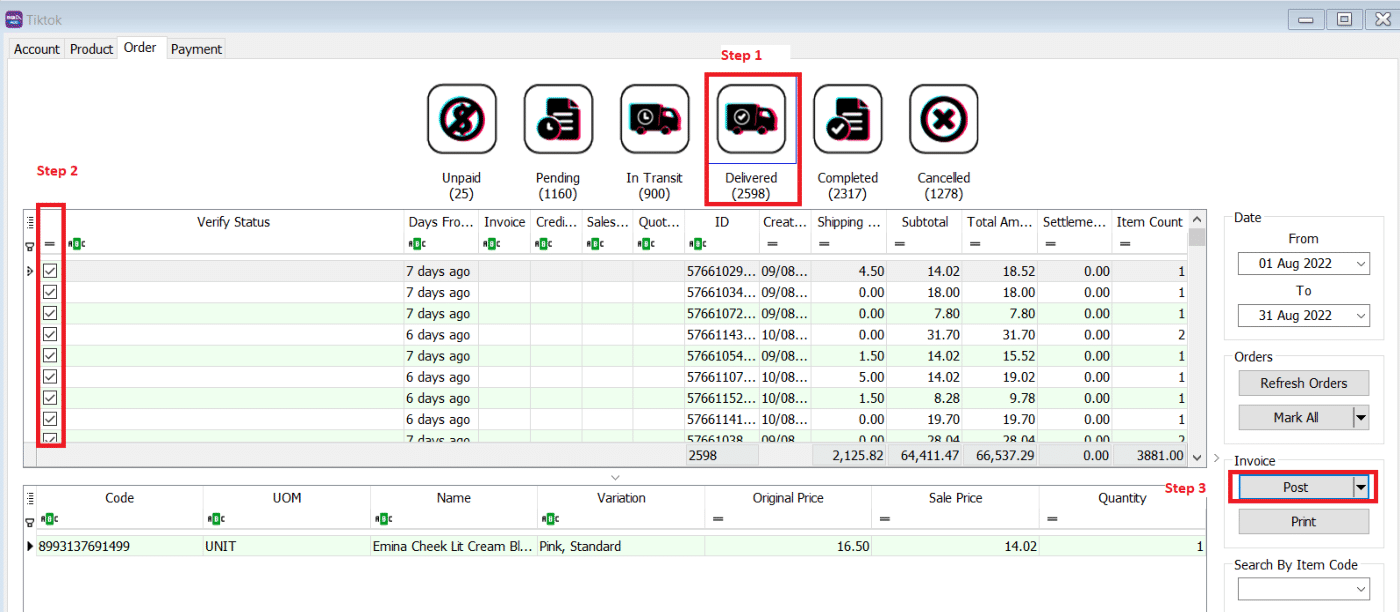Click the Tiktok app icon in title bar

(15, 19)
